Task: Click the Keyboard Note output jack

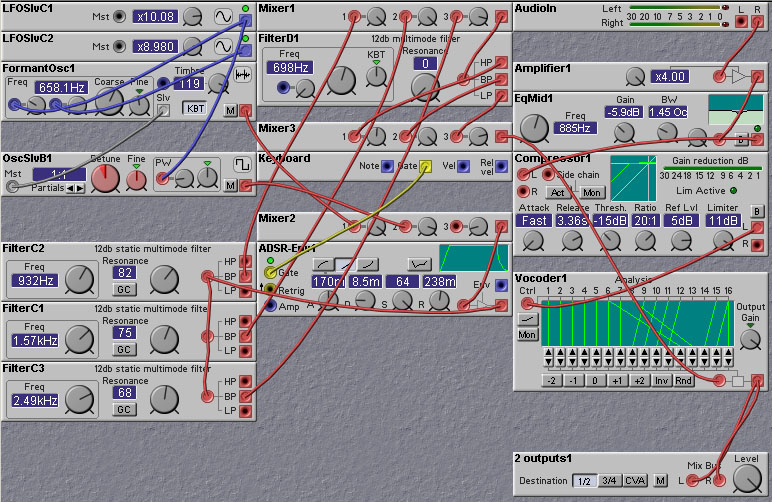Action: (x=387, y=166)
